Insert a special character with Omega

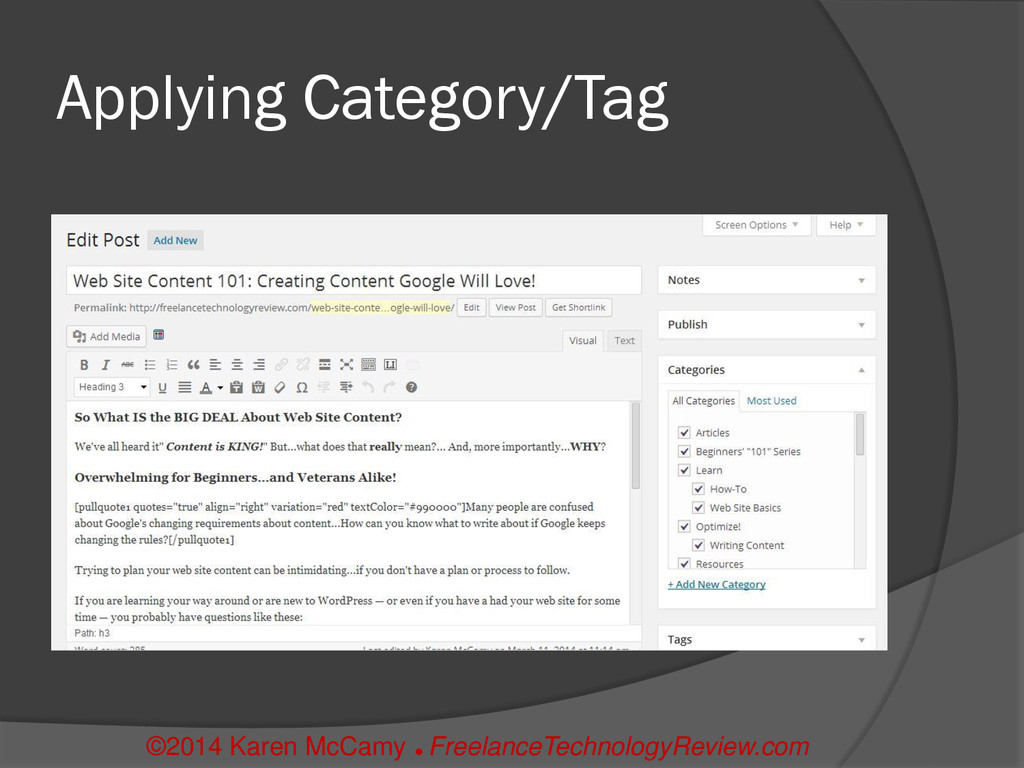point(302,387)
